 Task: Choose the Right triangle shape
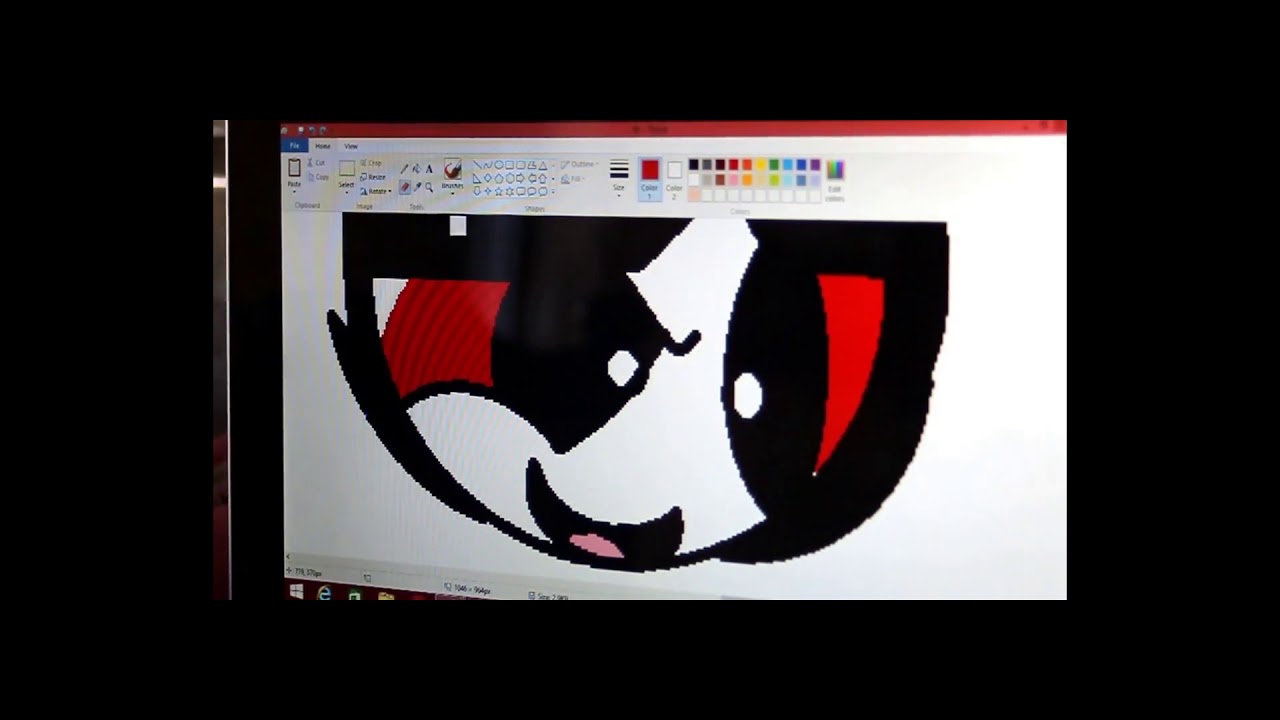477,178
